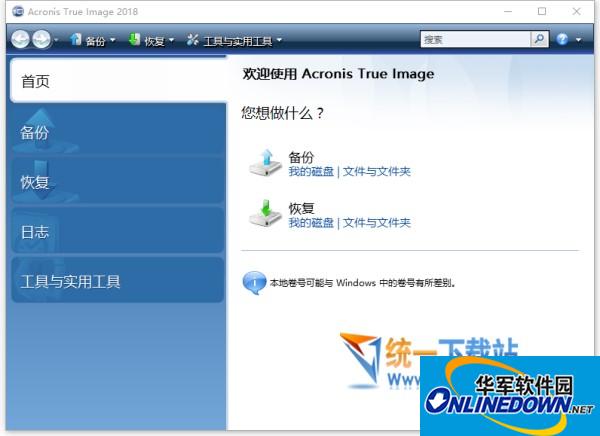Viewport: 600px width, 436px height.
Task: Click into the 搜索 search field
Action: pos(476,39)
